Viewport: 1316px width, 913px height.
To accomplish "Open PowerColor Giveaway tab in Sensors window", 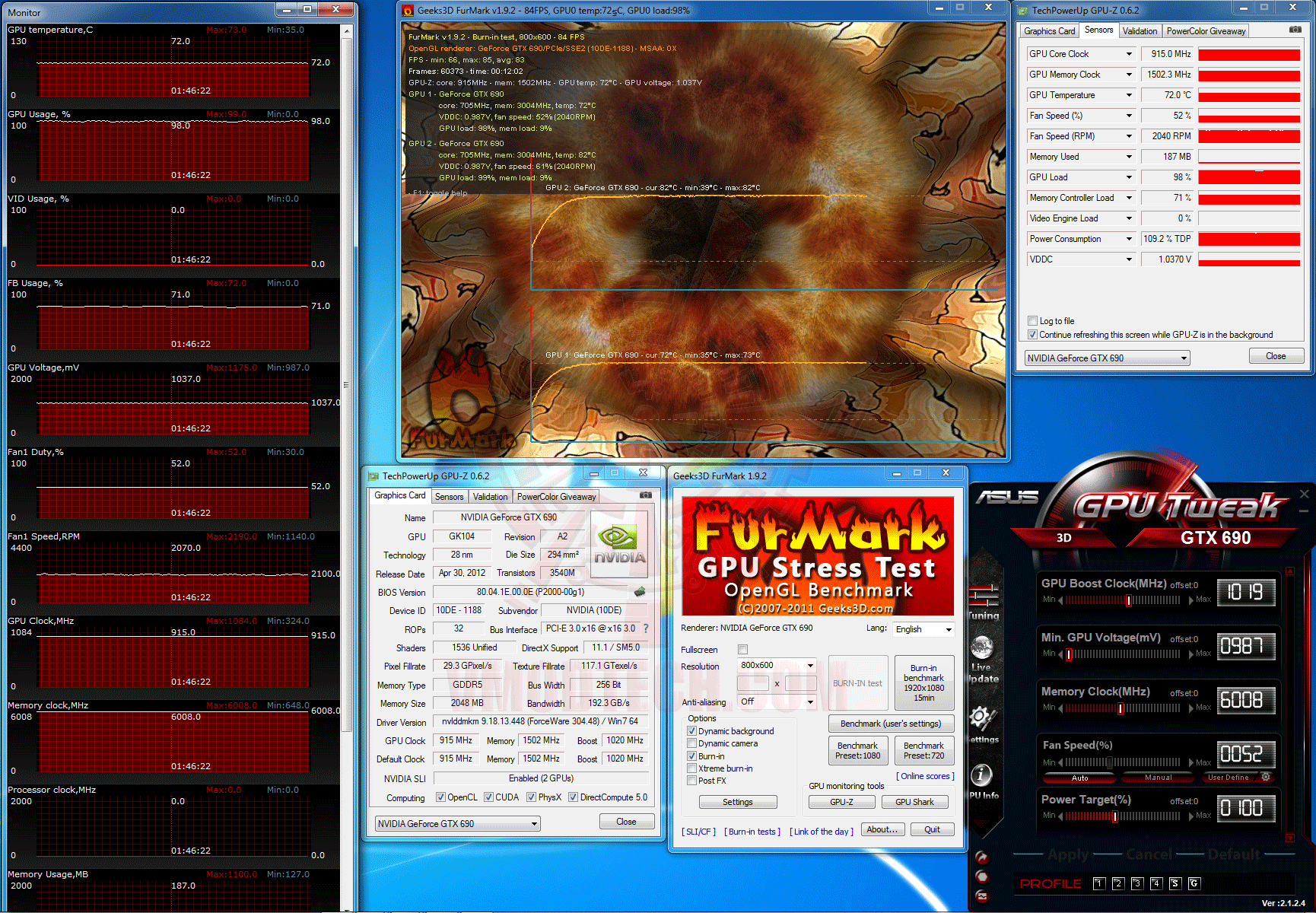I will [1206, 31].
